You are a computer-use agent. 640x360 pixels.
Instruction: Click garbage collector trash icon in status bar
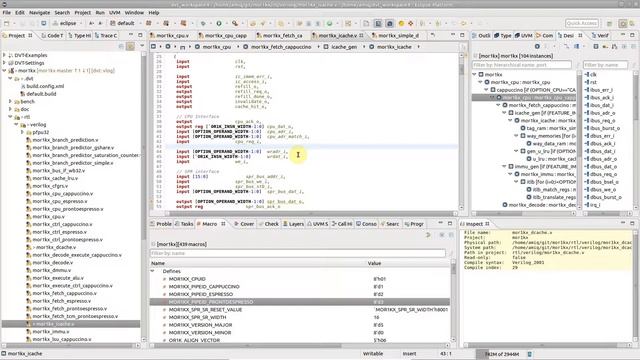[x=529, y=354]
